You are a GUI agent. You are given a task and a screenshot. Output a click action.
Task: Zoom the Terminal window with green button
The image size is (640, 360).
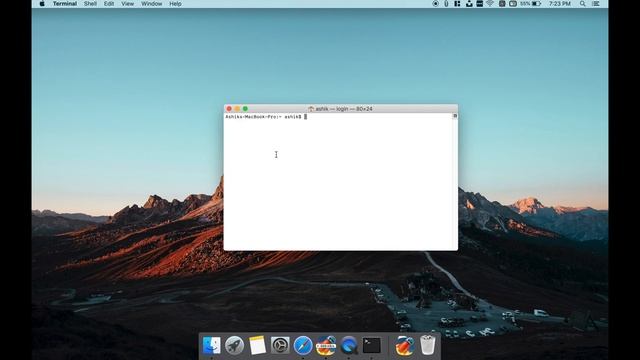[245, 109]
